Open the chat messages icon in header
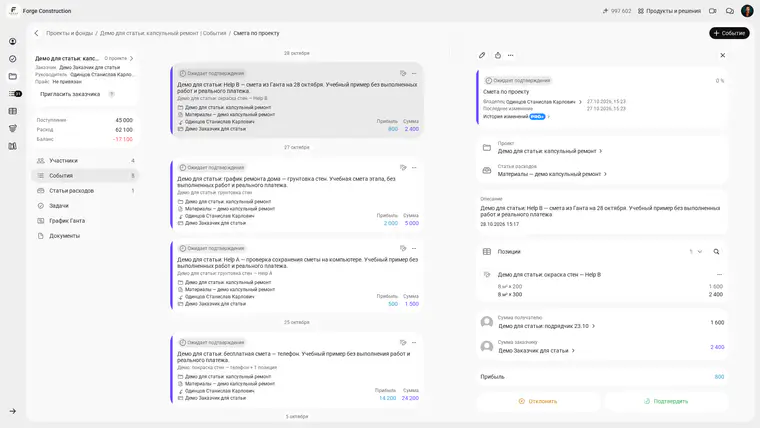Image resolution: width=760 pixels, height=428 pixels. tap(729, 11)
